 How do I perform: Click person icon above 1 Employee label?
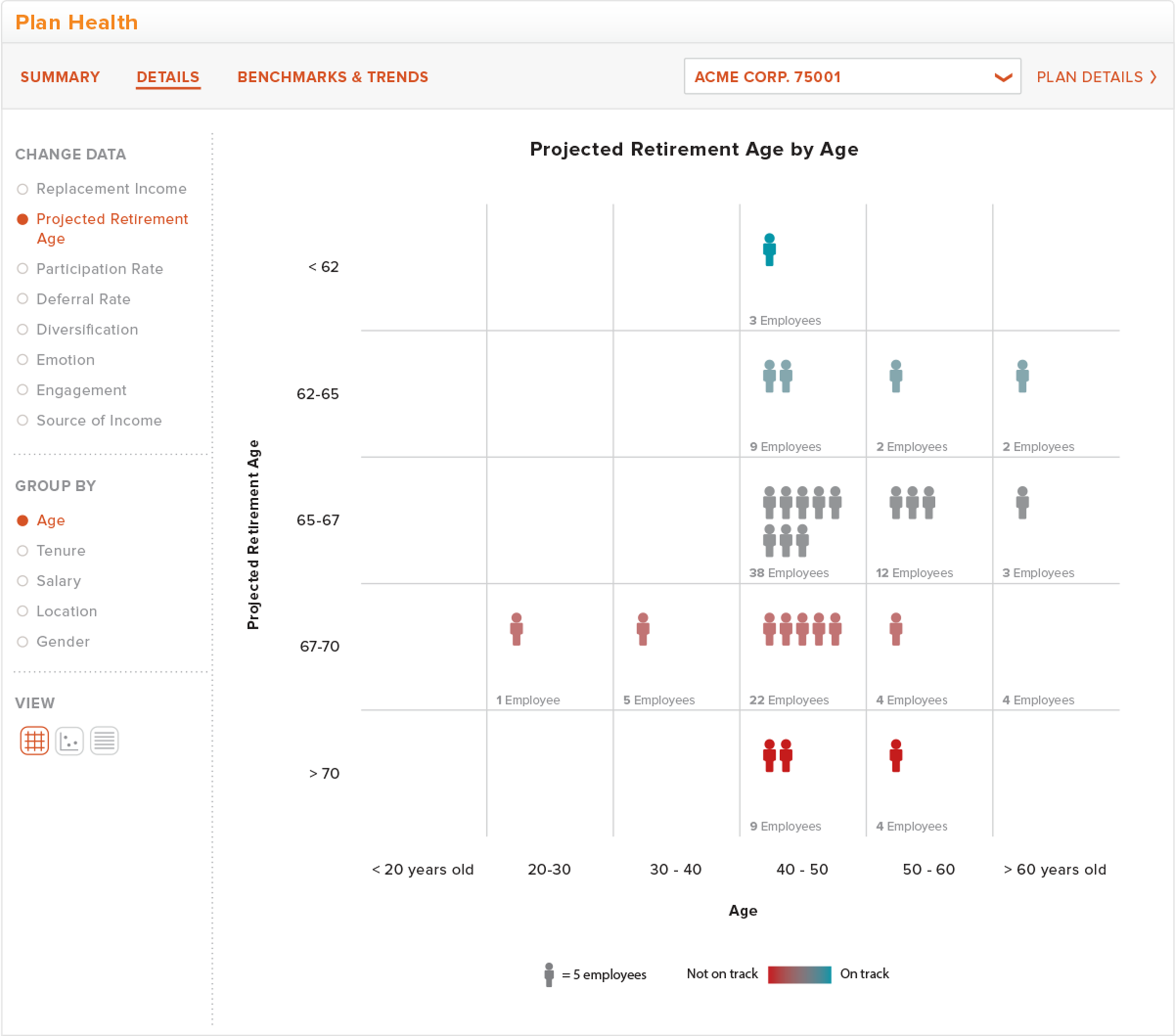tap(516, 629)
